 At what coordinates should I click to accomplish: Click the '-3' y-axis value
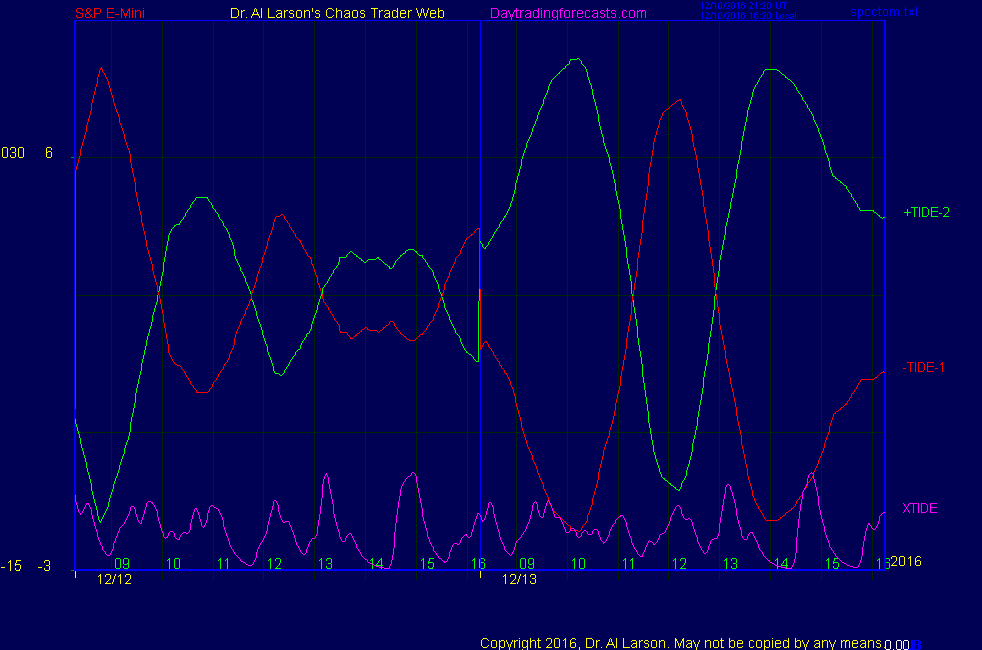point(44,566)
